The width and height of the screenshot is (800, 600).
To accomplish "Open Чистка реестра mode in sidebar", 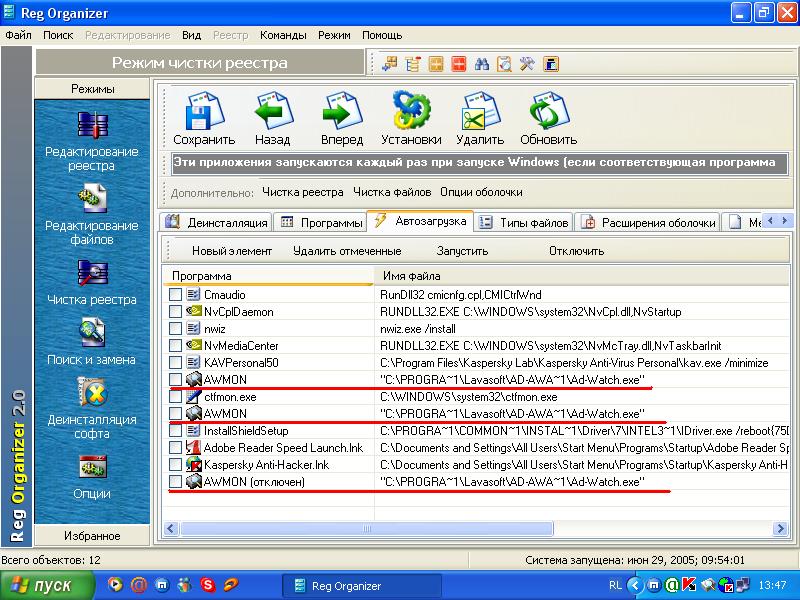I will [92, 282].
